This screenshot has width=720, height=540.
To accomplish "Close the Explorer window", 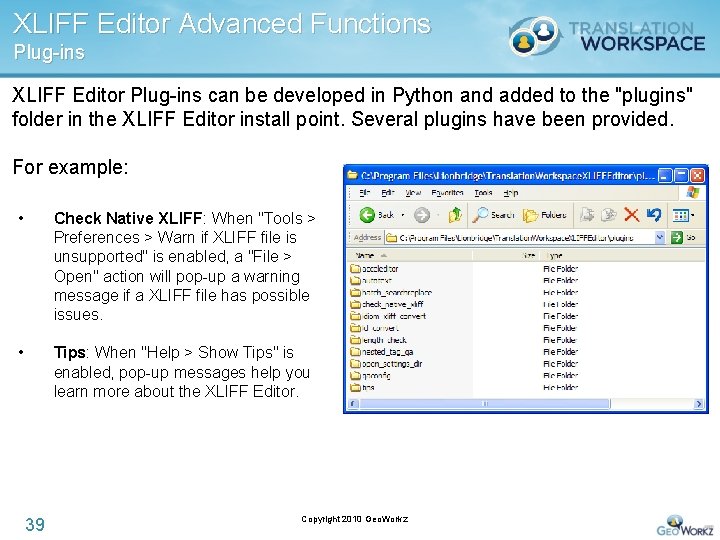I will tap(698, 175).
